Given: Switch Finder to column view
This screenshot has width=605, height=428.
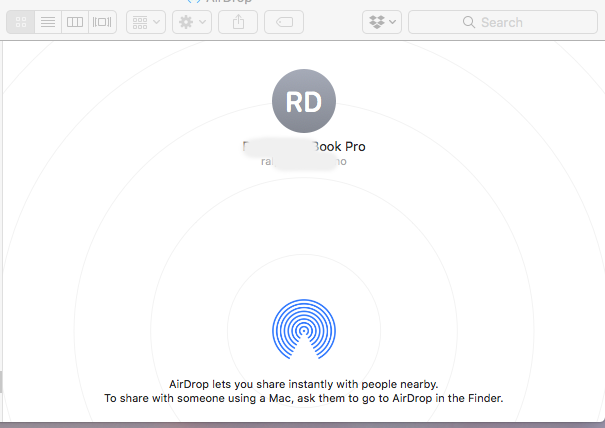Looking at the screenshot, I should 75,22.
